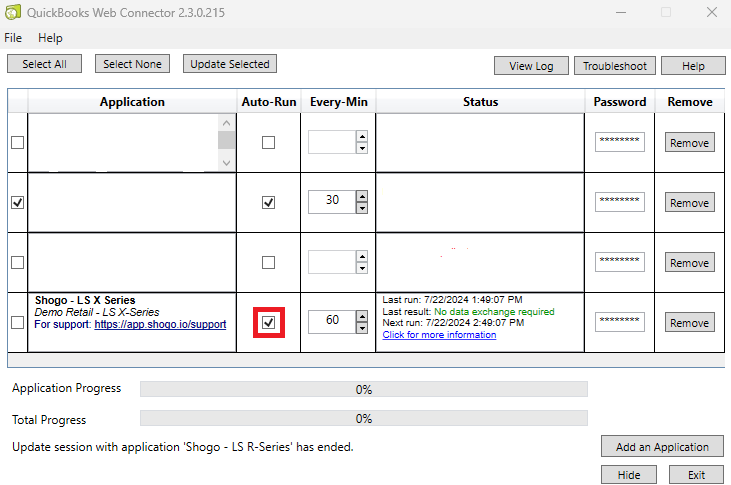731x485 pixels.
Task: Close the QuickBooks Web Connector window
Action: tap(711, 12)
